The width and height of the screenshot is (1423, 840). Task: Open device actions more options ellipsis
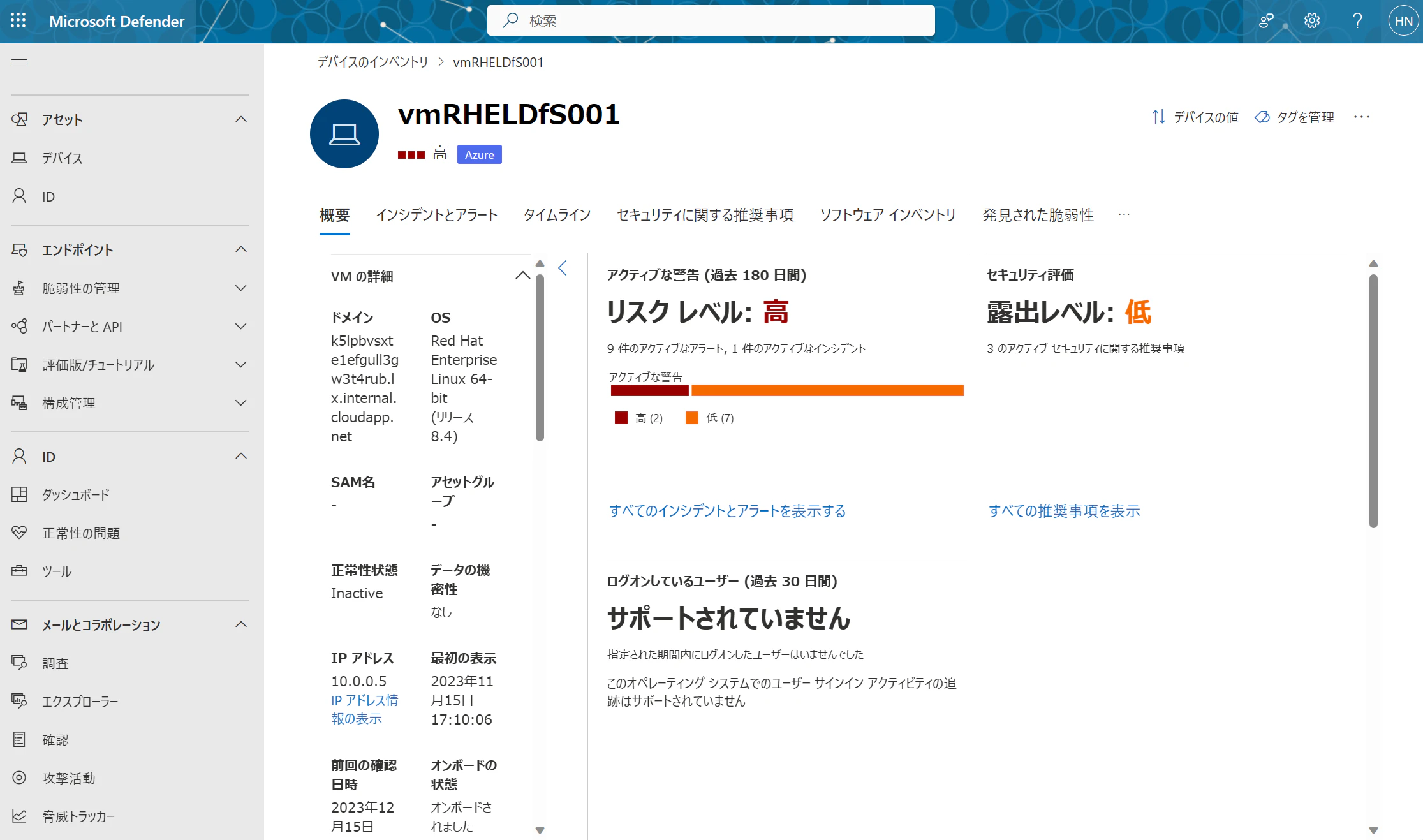[x=1362, y=117]
